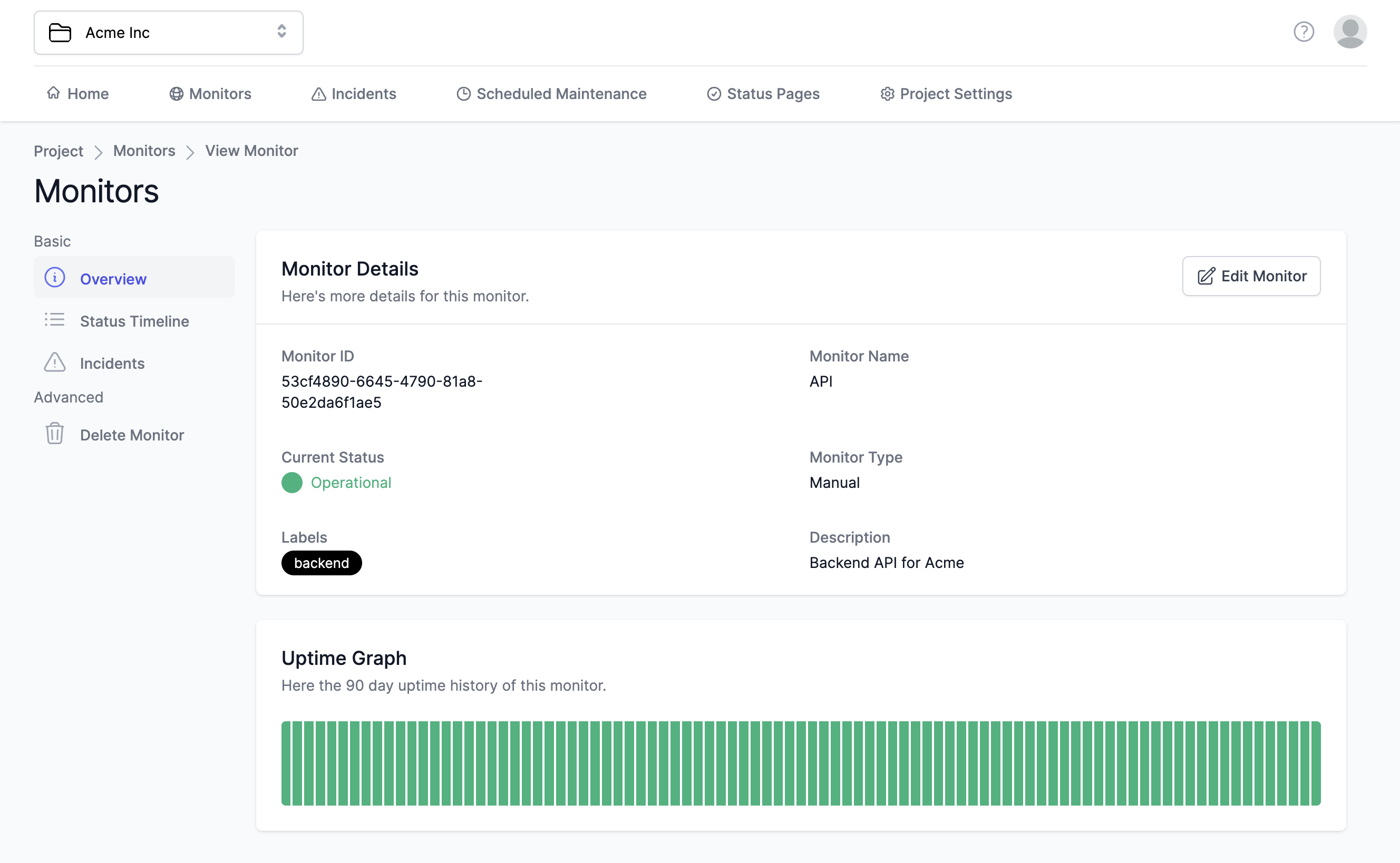
Task: Click the Monitors globe icon in navbar
Action: tap(177, 94)
